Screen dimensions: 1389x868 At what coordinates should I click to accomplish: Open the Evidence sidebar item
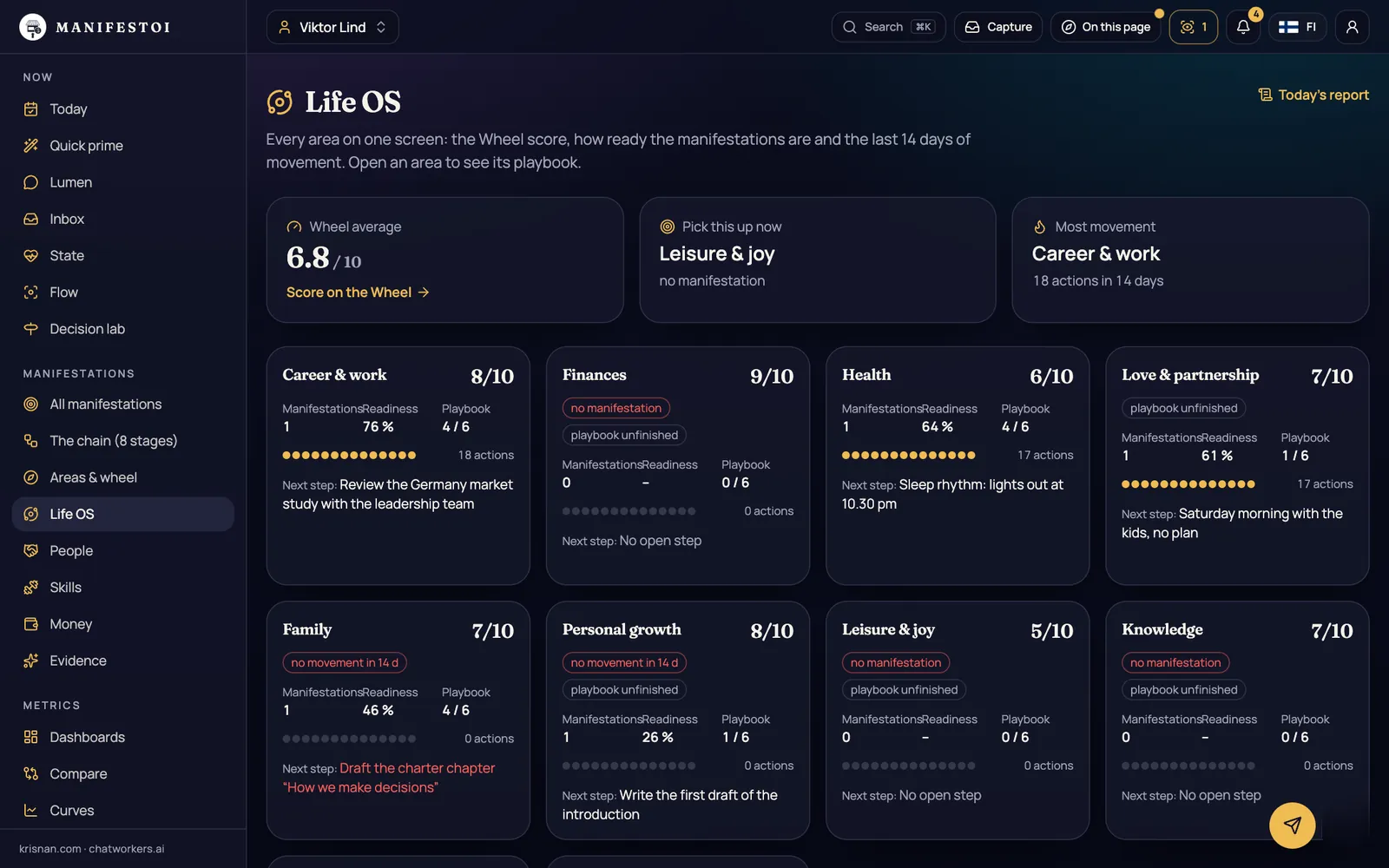coord(123,661)
